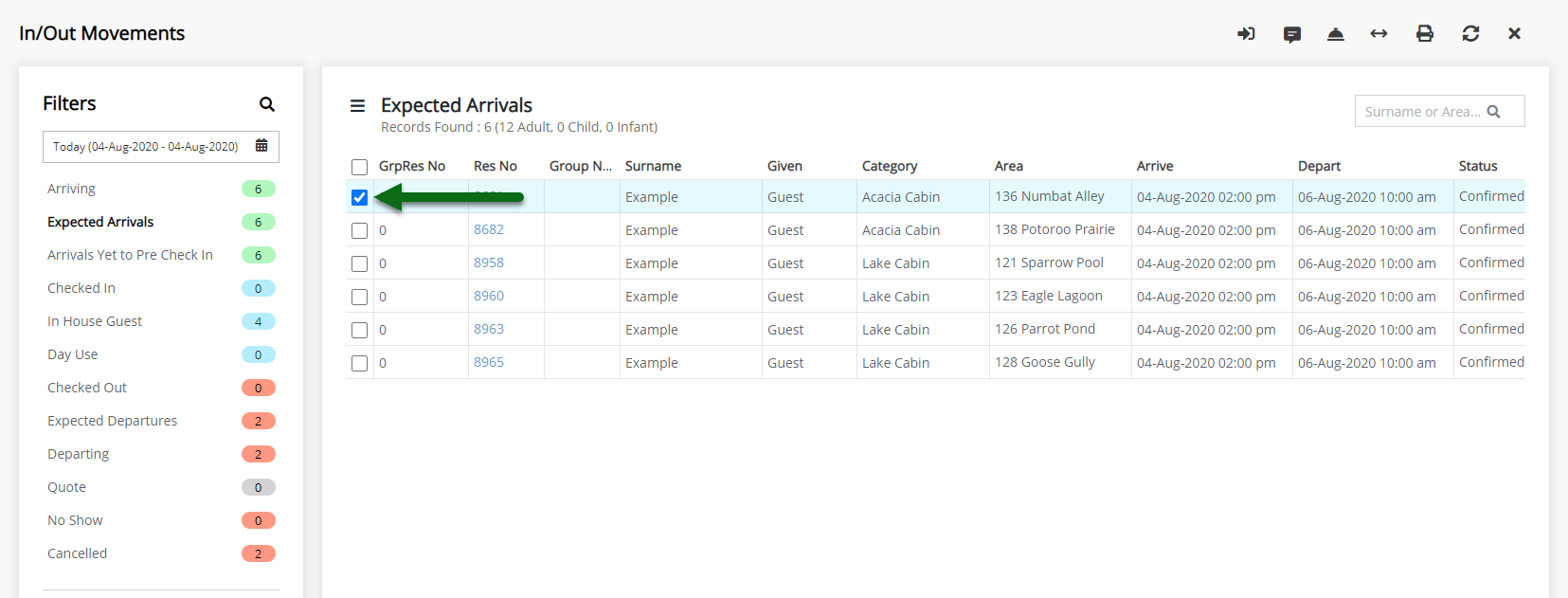Viewport: 1568px width, 598px height.
Task: Open the message/correspondence icon
Action: coord(1291,34)
